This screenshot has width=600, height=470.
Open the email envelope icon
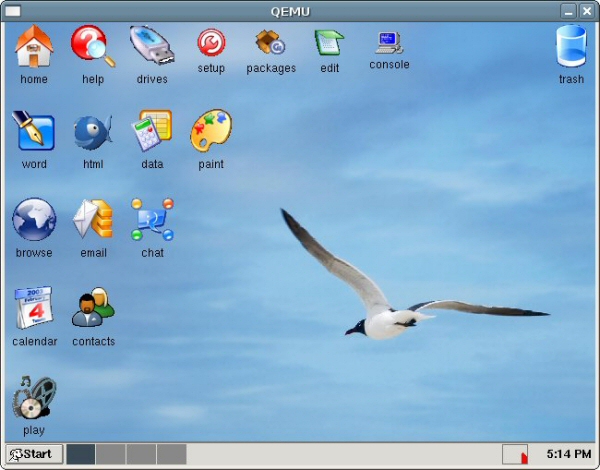coord(92,220)
